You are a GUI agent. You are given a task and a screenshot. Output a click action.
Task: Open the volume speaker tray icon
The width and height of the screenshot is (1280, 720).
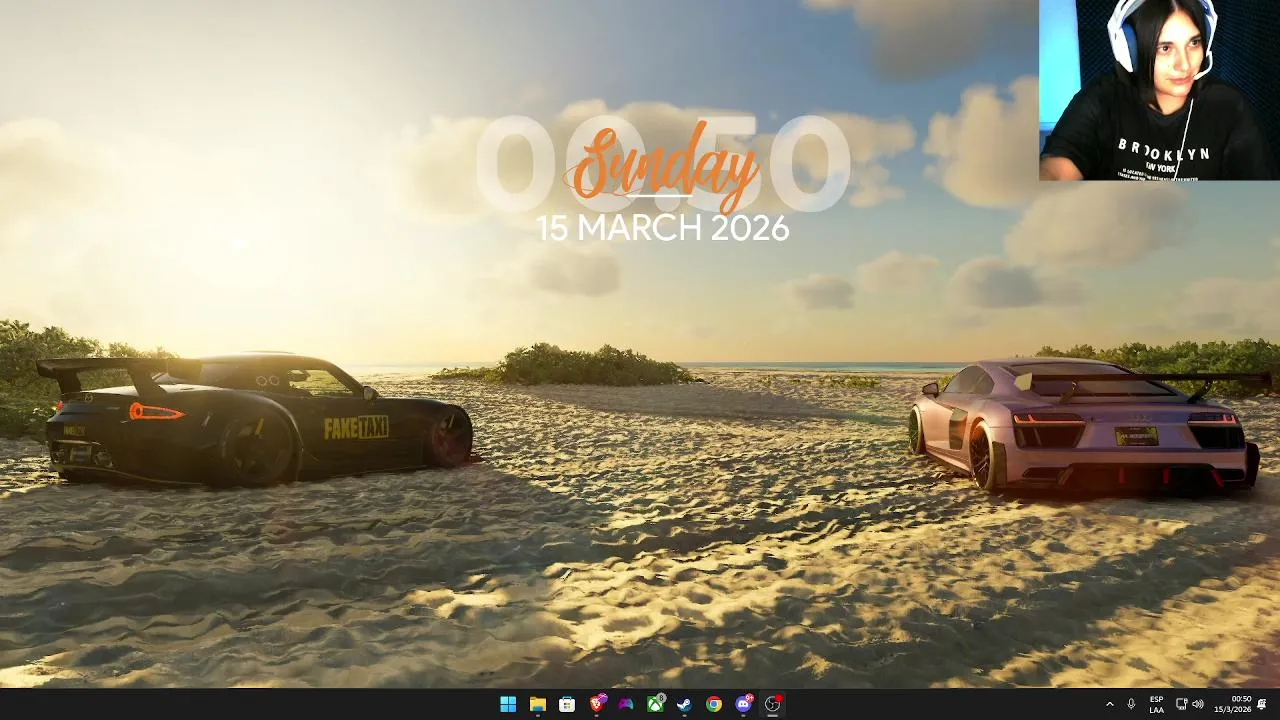pos(1198,704)
